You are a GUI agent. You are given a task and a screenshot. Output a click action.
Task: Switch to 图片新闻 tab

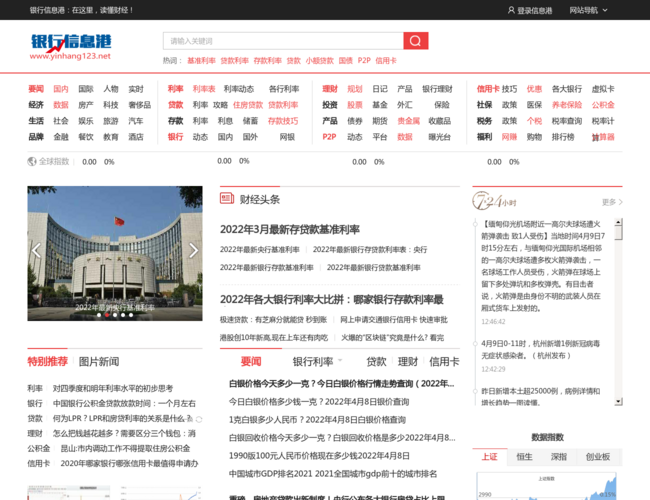pos(99,362)
